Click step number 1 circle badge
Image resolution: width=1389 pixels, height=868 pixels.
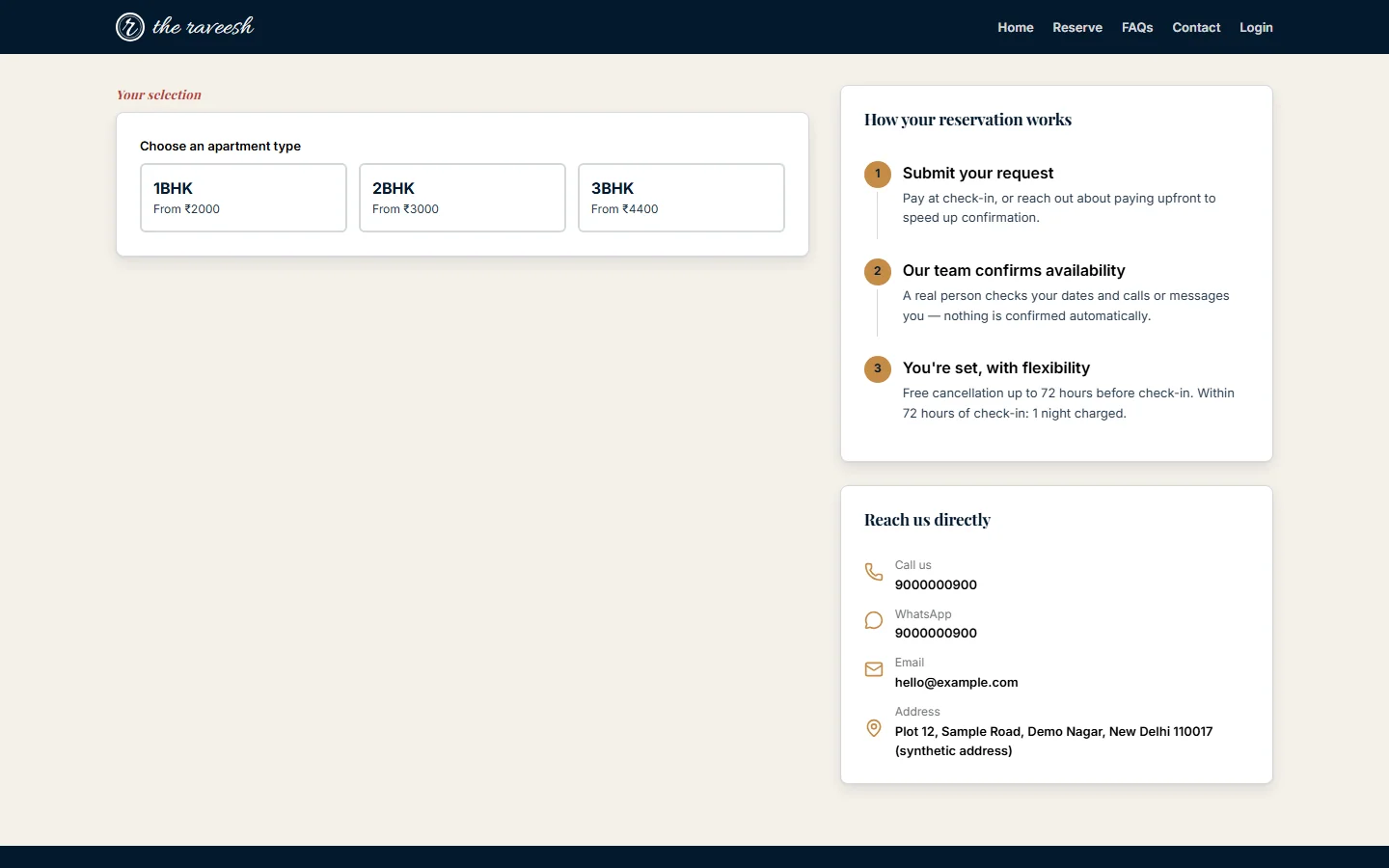(x=878, y=174)
